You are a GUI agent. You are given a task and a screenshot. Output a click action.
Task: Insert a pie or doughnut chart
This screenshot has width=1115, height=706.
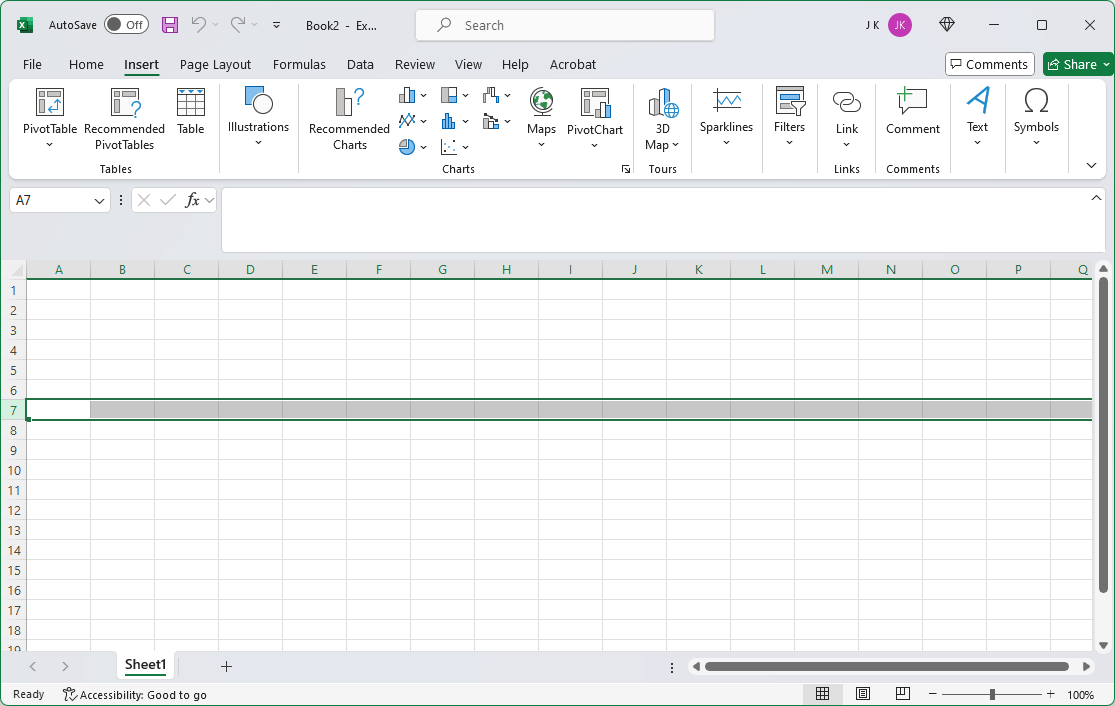tap(407, 146)
